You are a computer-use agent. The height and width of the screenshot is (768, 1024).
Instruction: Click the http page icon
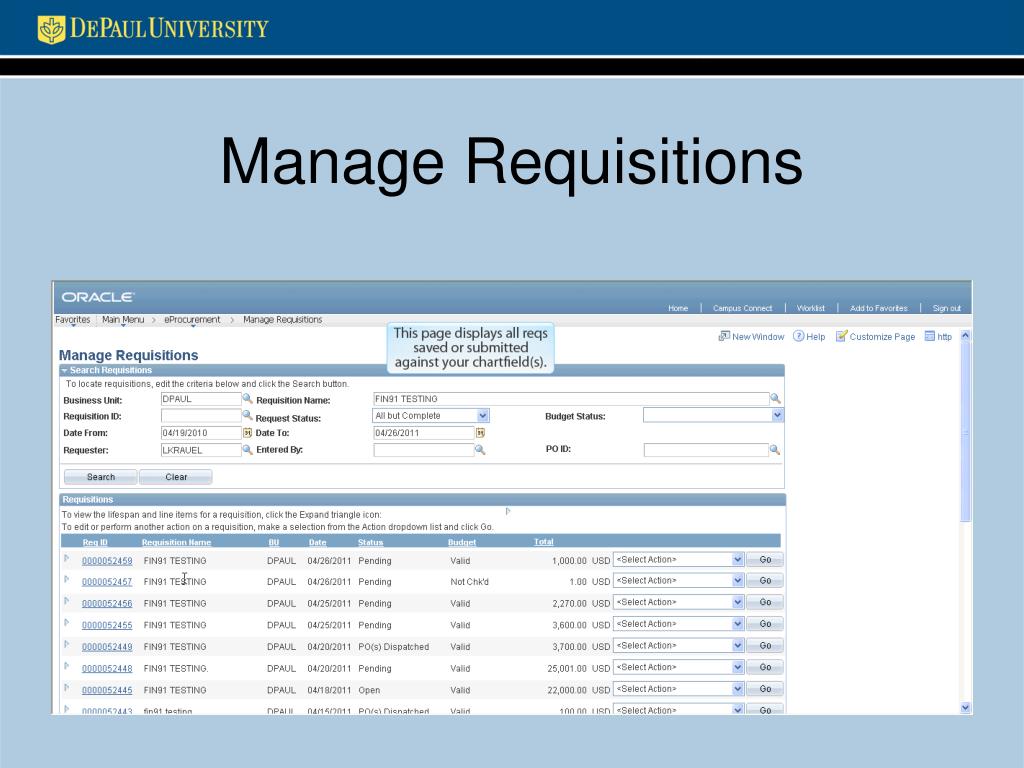click(929, 336)
